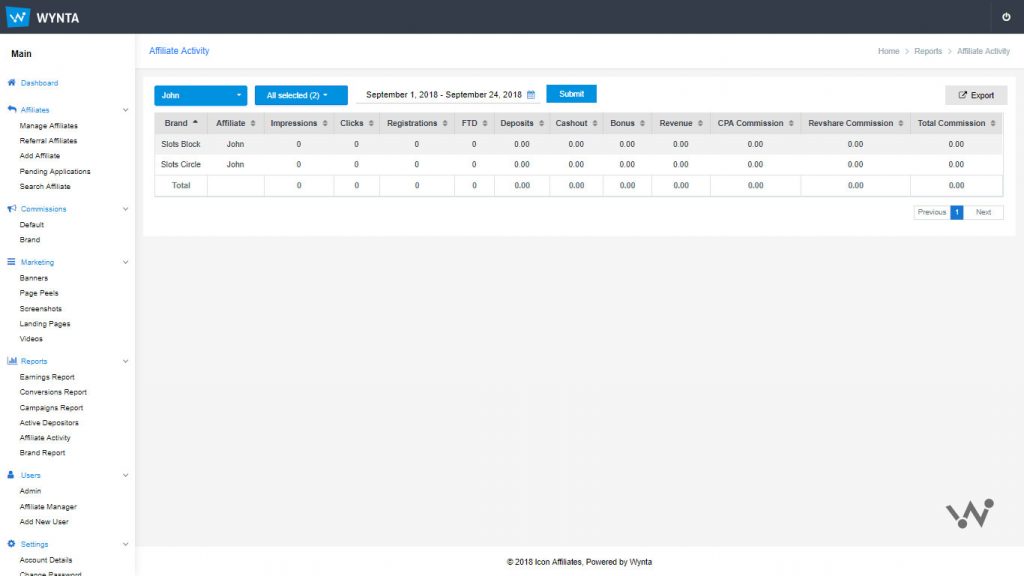Image resolution: width=1024 pixels, height=576 pixels.
Task: Click the Affiliates arrow icon
Action: pyautogui.click(x=11, y=109)
